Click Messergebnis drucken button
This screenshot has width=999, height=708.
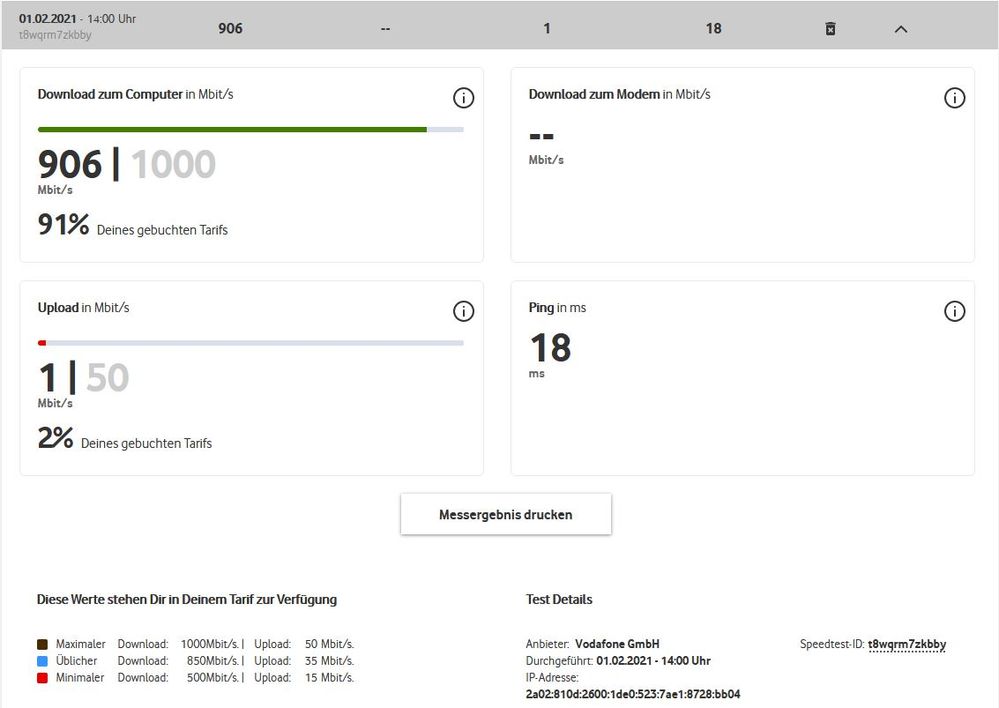coord(506,514)
